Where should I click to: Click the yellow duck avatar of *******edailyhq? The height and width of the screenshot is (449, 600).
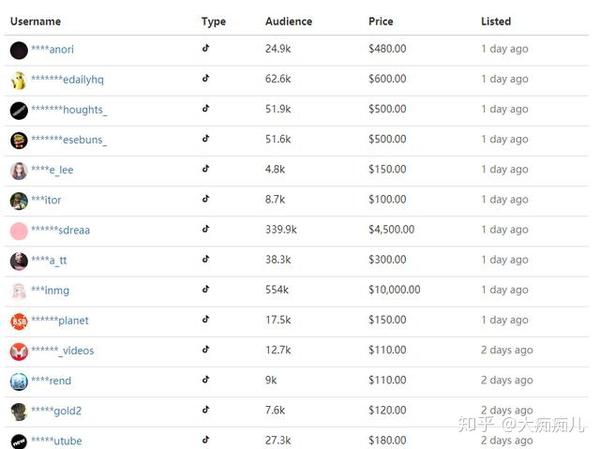pyautogui.click(x=18, y=80)
